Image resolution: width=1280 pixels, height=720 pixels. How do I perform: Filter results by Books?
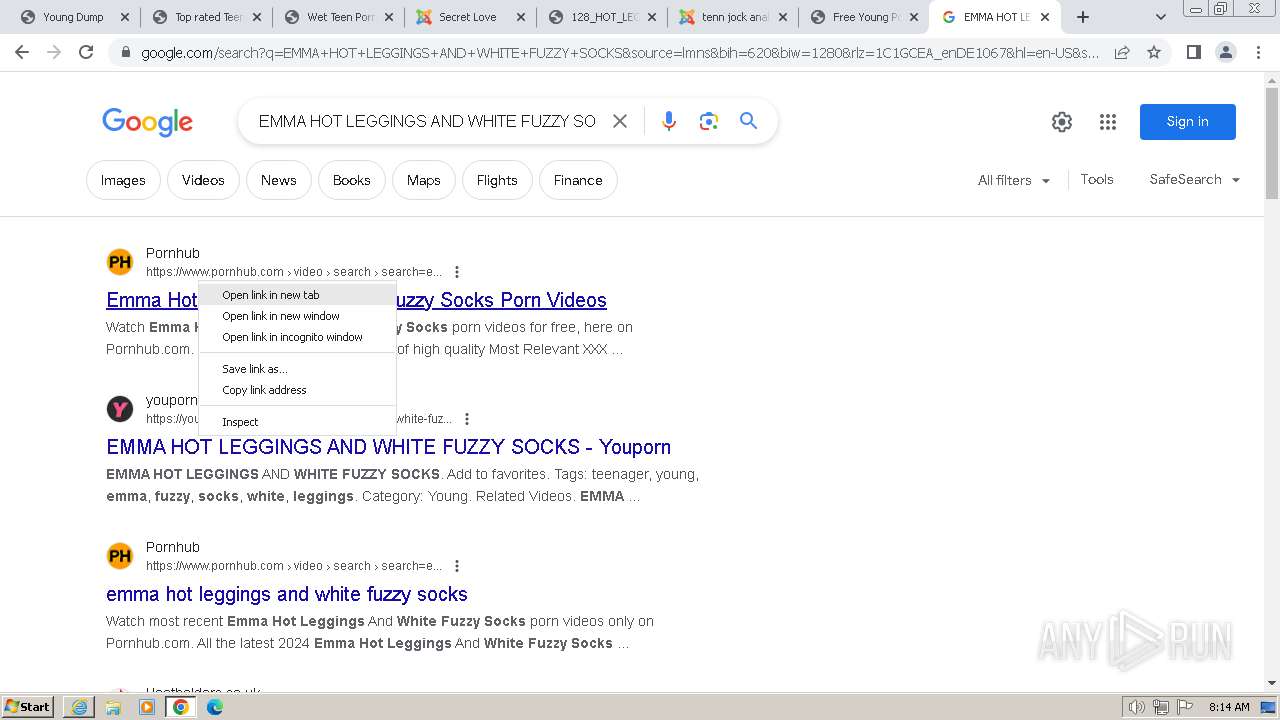tap(351, 180)
